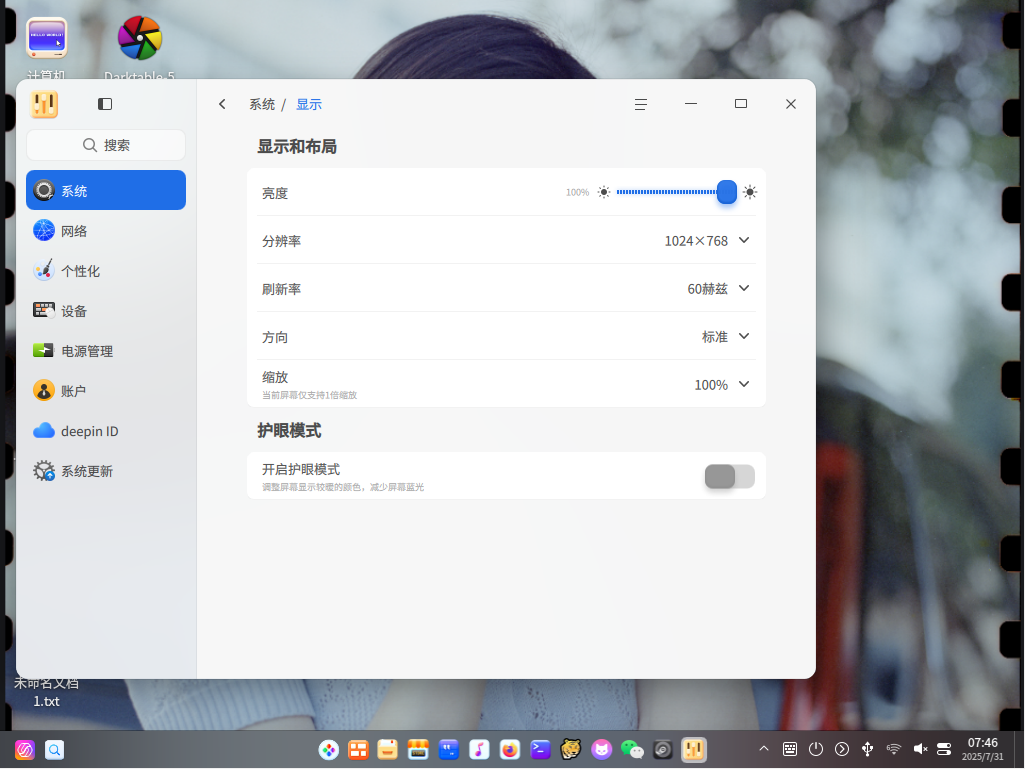Open the quick settings toggle tray icon

pyautogui.click(x=944, y=749)
